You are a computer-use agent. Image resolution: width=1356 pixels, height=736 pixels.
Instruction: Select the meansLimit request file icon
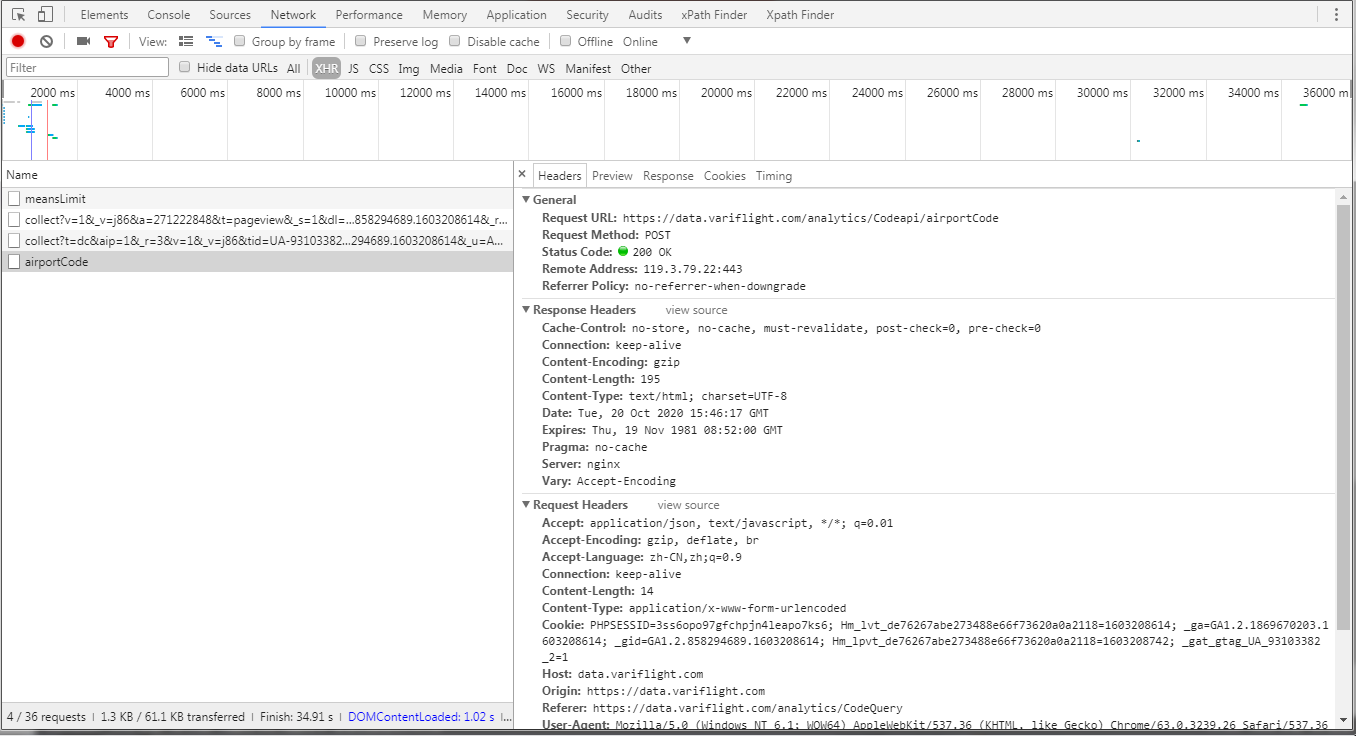[x=14, y=199]
